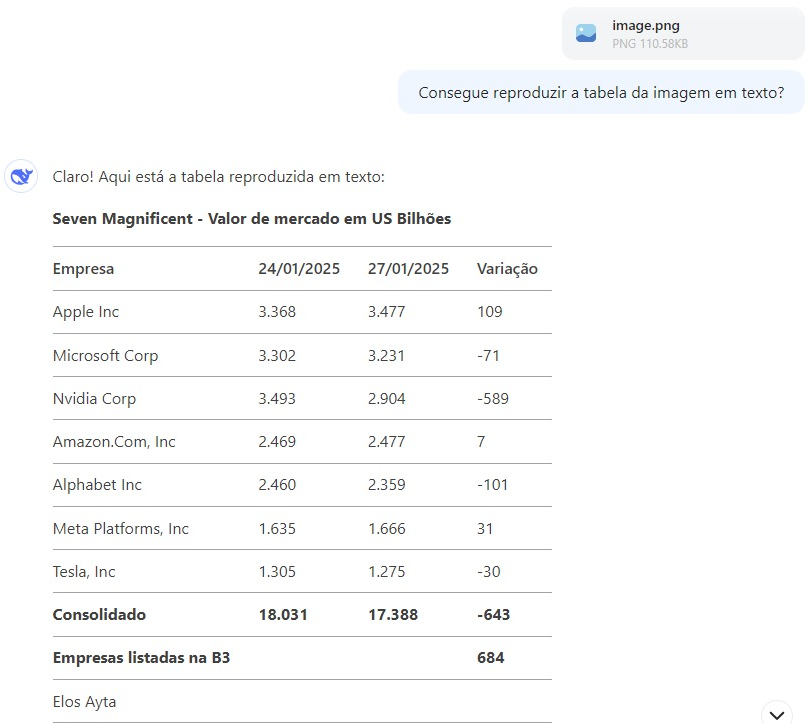Click Apple value '3.368'

[277, 312]
